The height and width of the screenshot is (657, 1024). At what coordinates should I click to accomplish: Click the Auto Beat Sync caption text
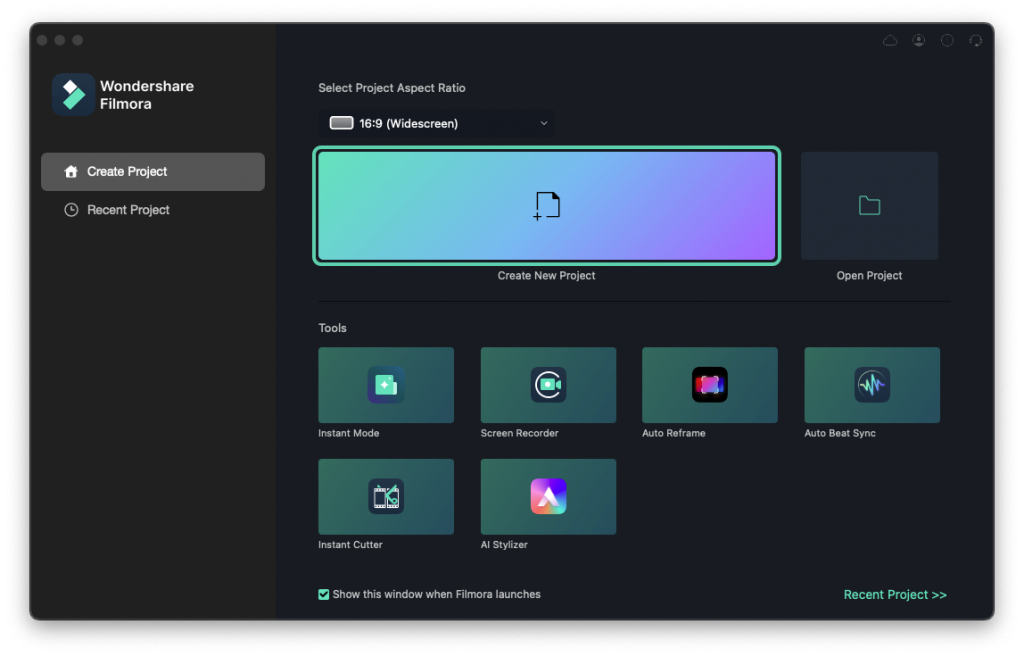tap(840, 433)
